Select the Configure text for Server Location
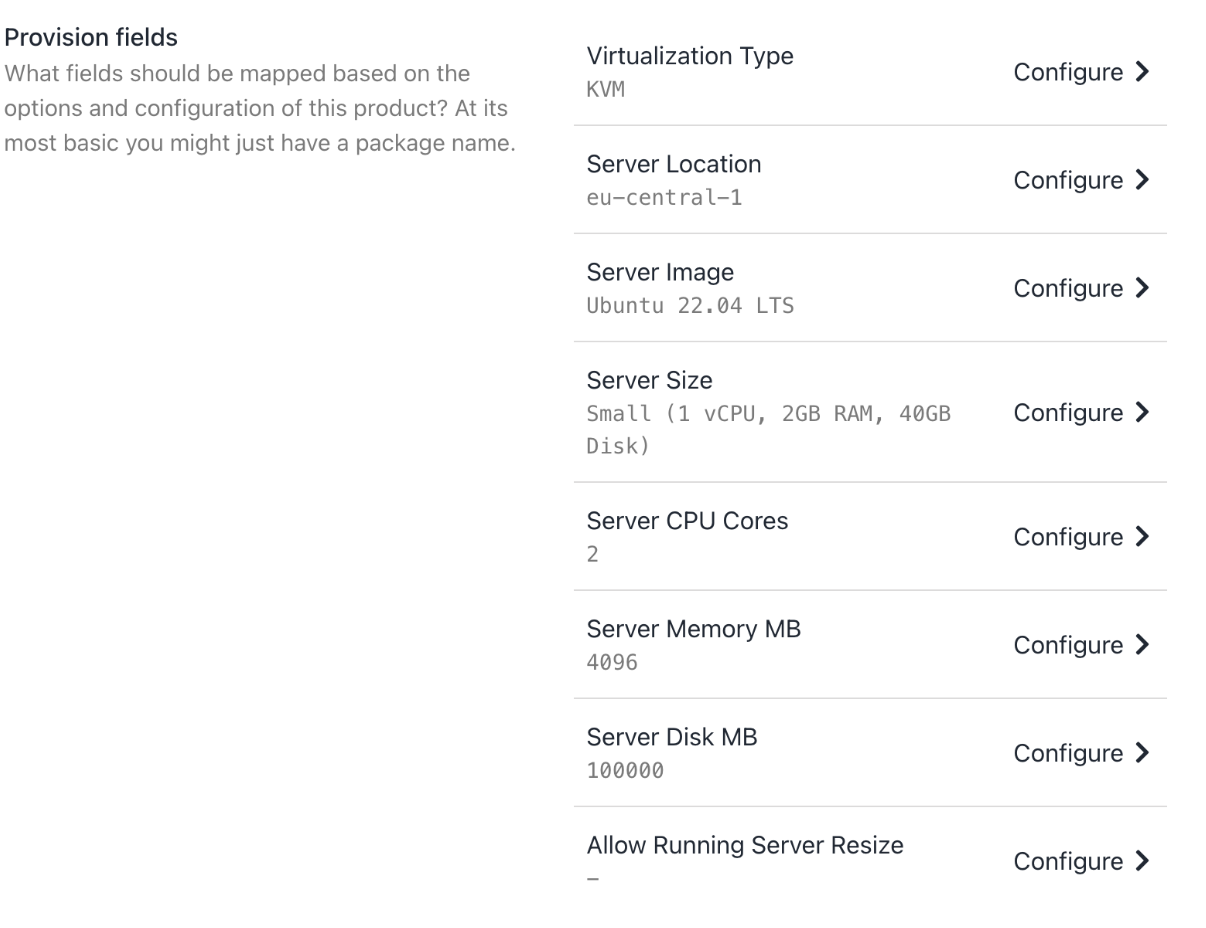The image size is (1206, 928). [1068, 180]
